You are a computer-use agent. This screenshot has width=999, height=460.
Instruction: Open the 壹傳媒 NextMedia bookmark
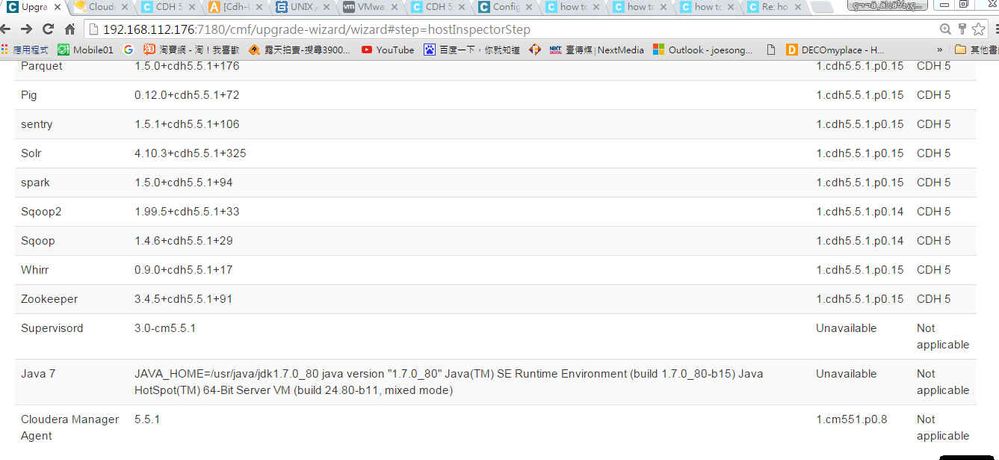click(596, 50)
